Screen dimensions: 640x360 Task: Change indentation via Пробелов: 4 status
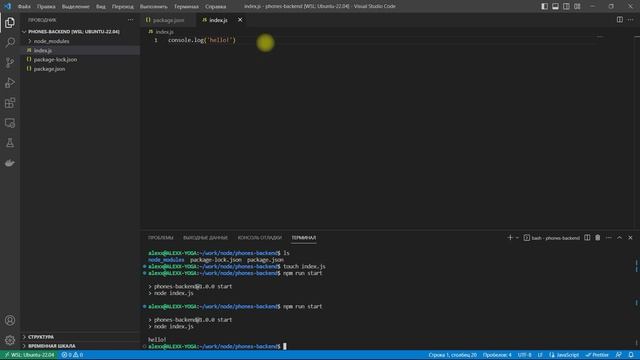[x=497, y=355]
